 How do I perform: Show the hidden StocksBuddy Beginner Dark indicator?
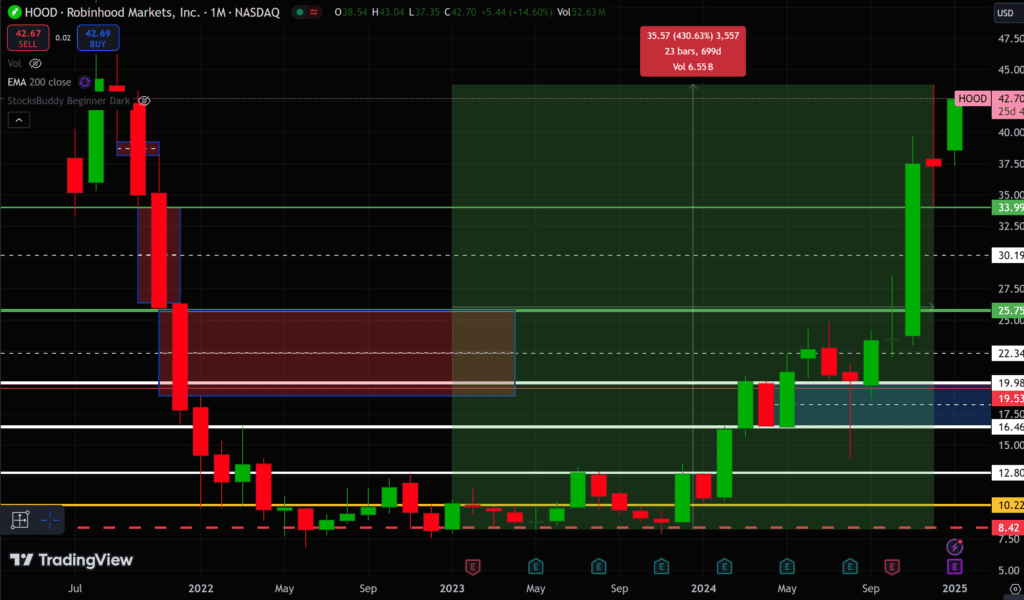pos(144,101)
